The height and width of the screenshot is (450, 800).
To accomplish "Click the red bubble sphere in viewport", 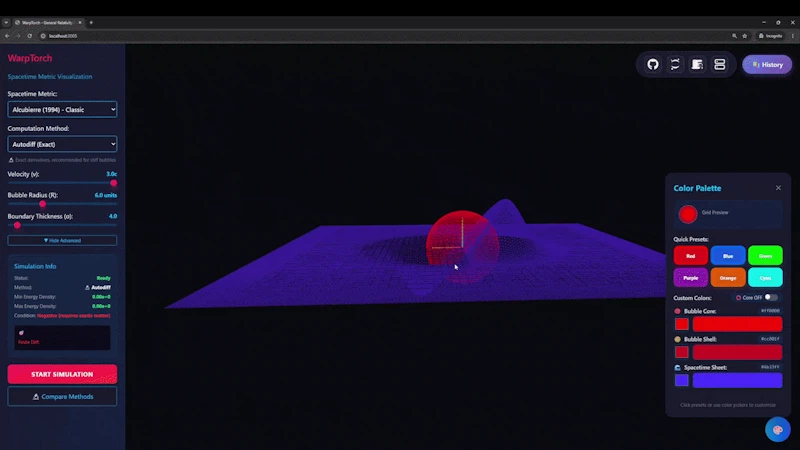I will click(x=462, y=245).
